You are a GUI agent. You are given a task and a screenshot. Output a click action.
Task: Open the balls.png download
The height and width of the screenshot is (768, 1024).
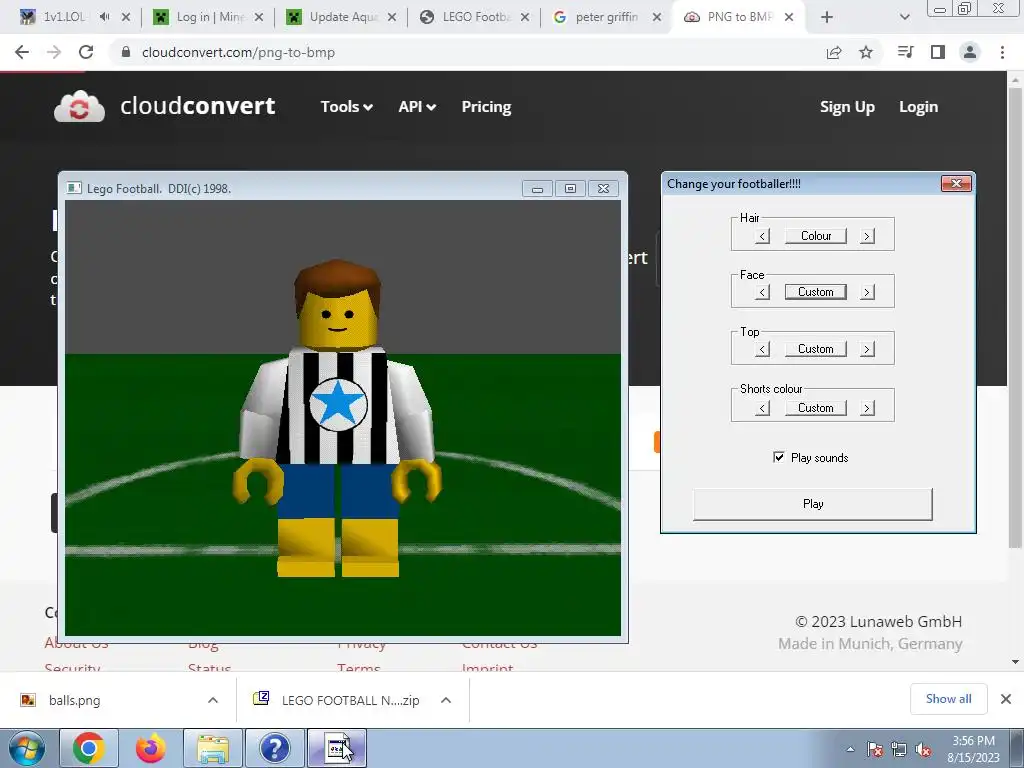75,700
